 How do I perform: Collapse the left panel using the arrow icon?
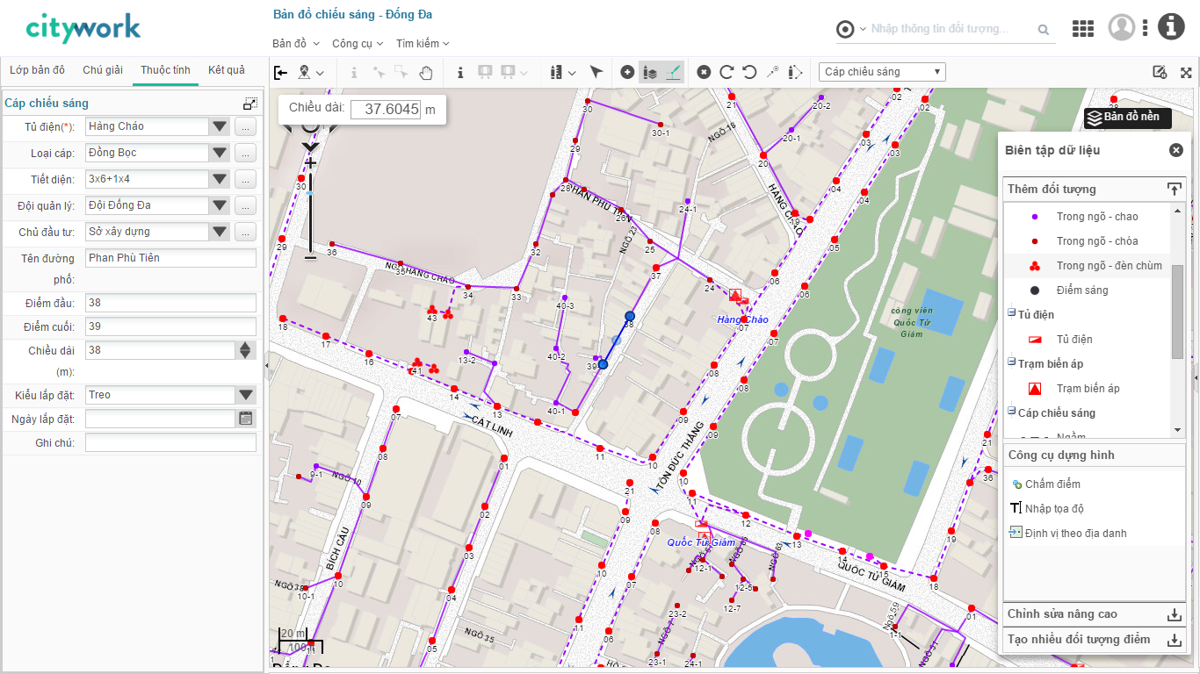pos(280,72)
